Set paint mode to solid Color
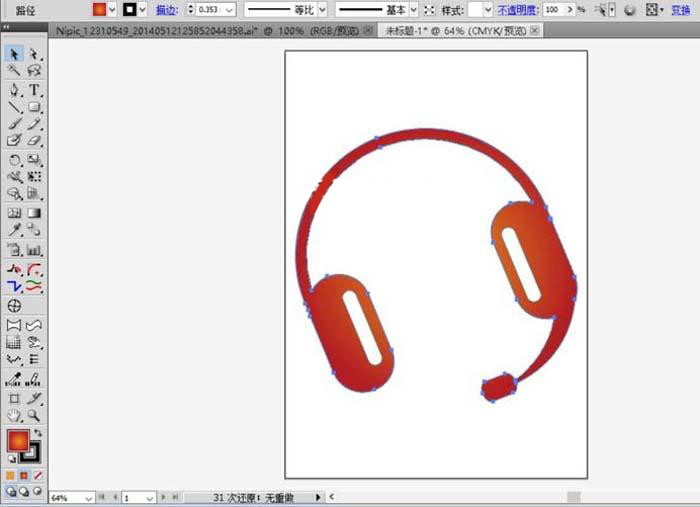 tap(11, 475)
